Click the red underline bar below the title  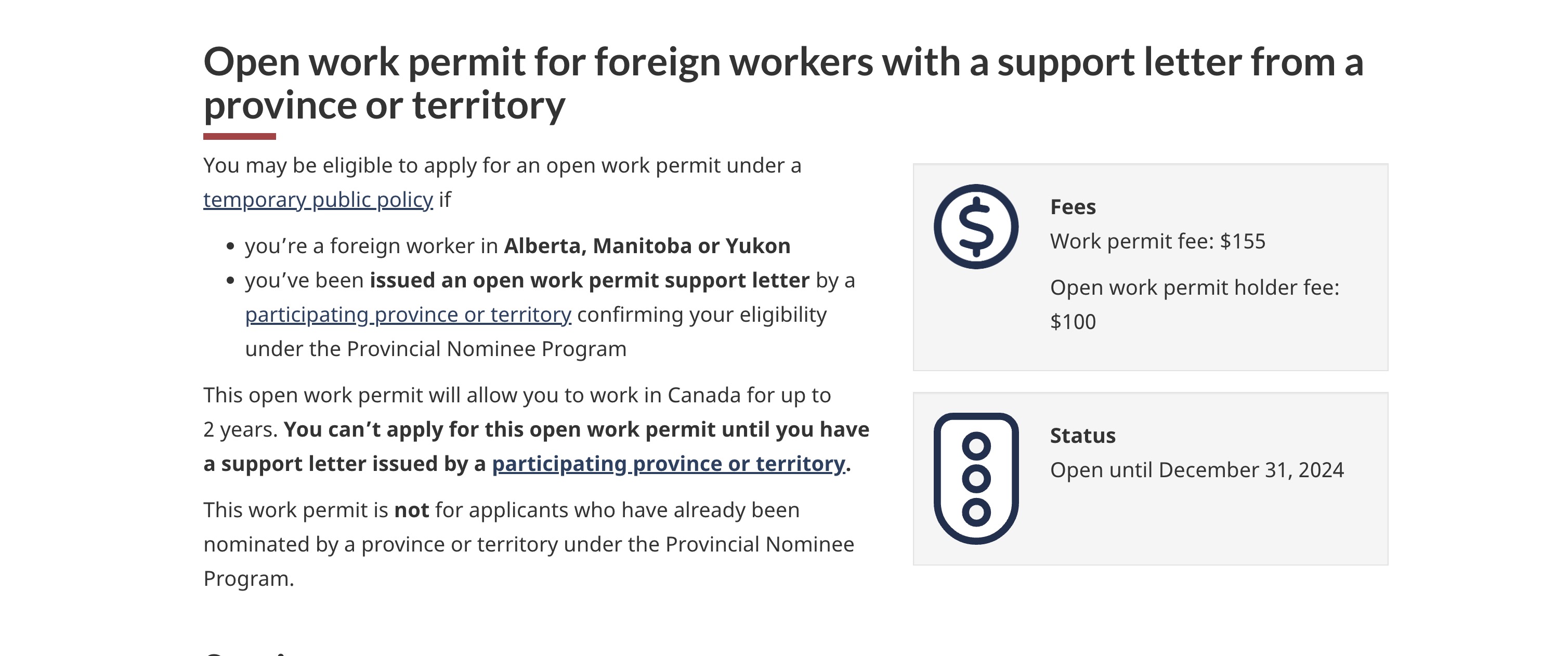click(x=239, y=136)
